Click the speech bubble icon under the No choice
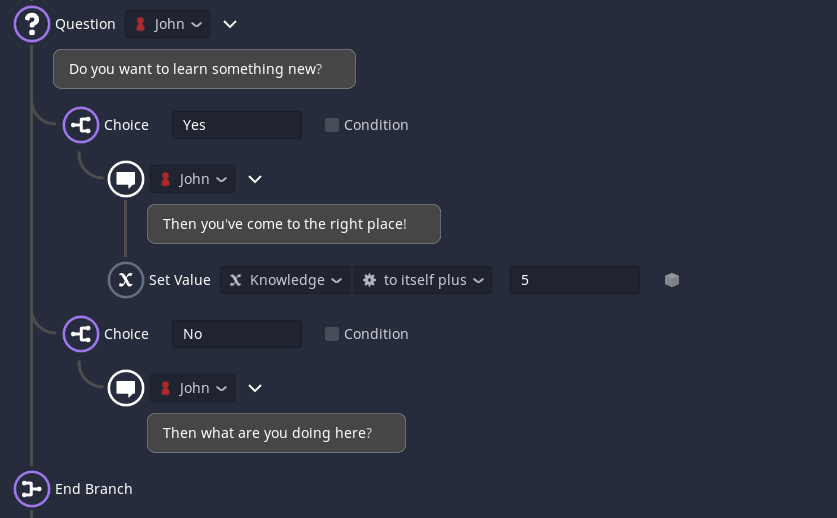837x518 pixels. pyautogui.click(x=126, y=388)
